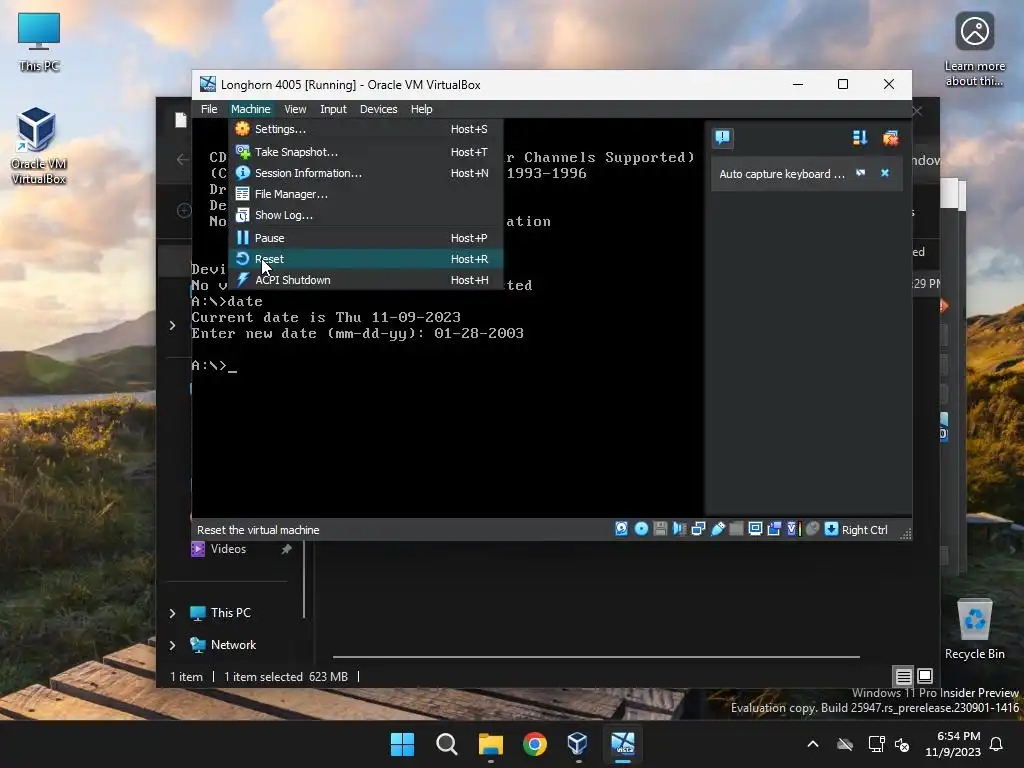Viewport: 1024px width, 768px height.
Task: Click the pin icon beside Videos
Action: [x=286, y=549]
